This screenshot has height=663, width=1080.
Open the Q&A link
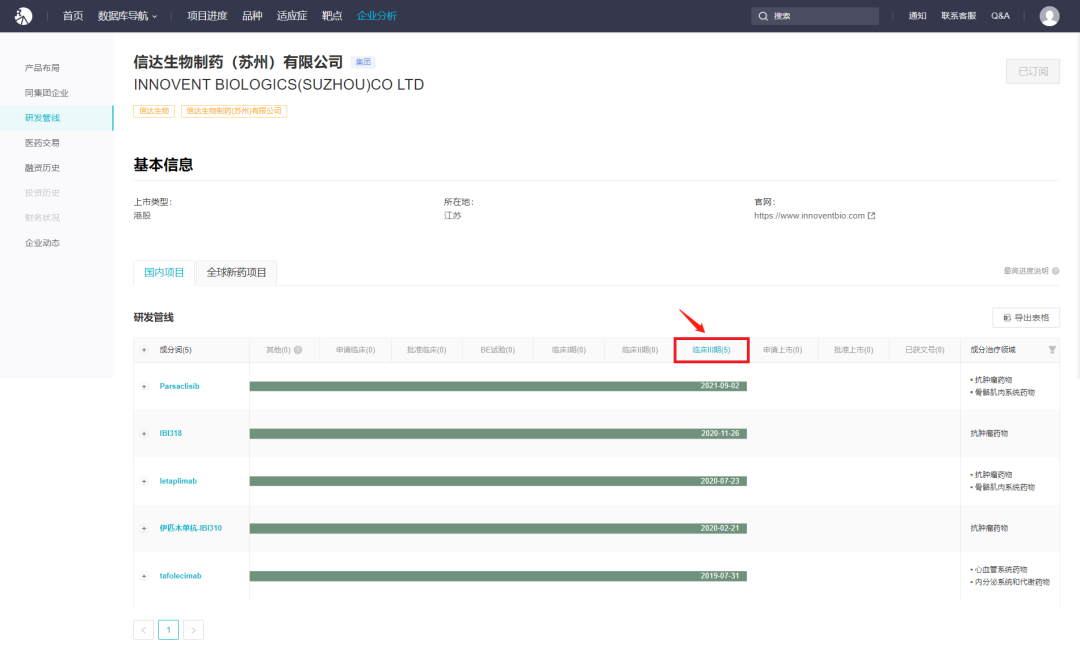(x=1000, y=16)
